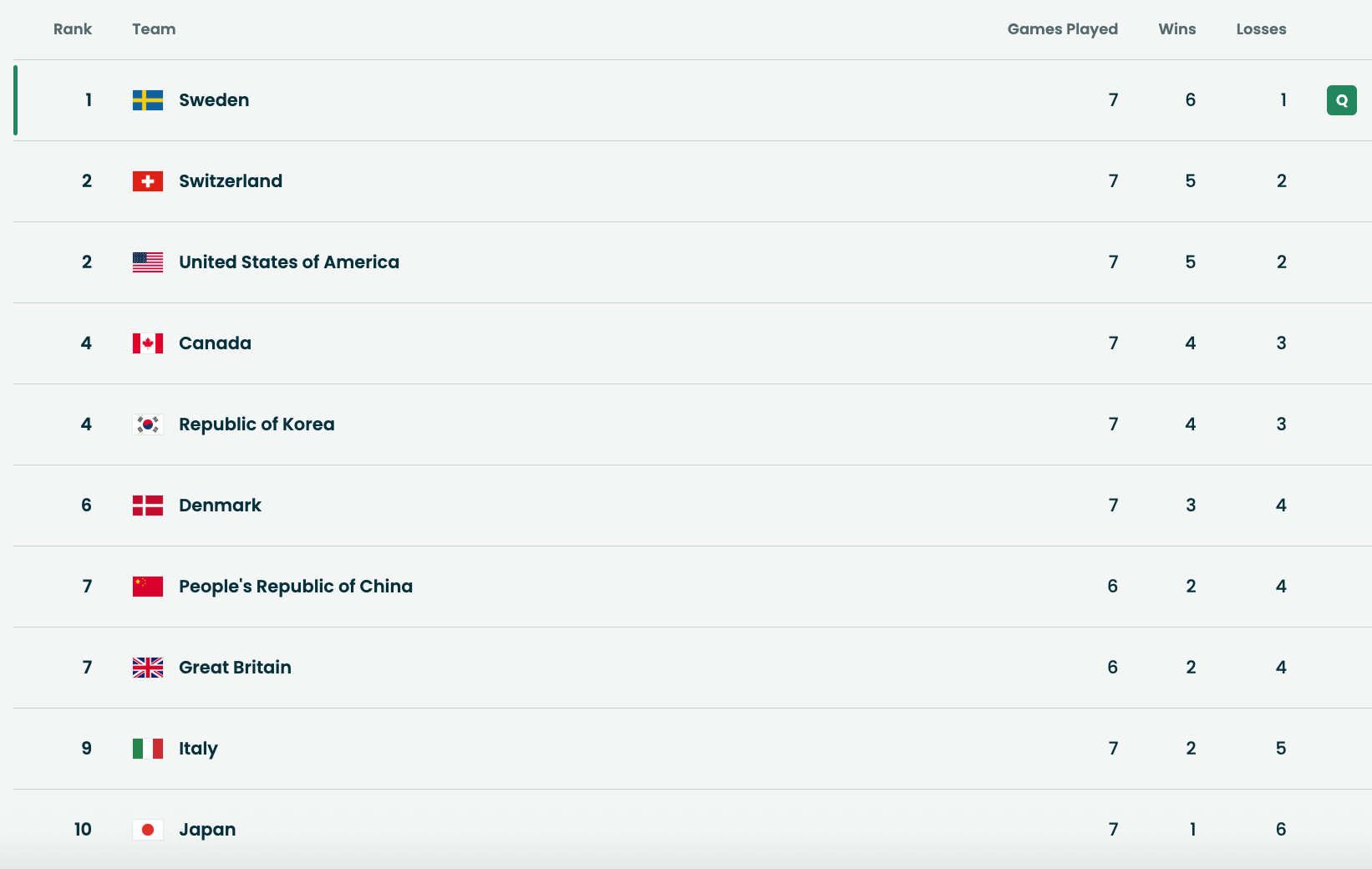Click the Games Played column header
Image resolution: width=1372 pixels, height=869 pixels.
(x=1062, y=29)
